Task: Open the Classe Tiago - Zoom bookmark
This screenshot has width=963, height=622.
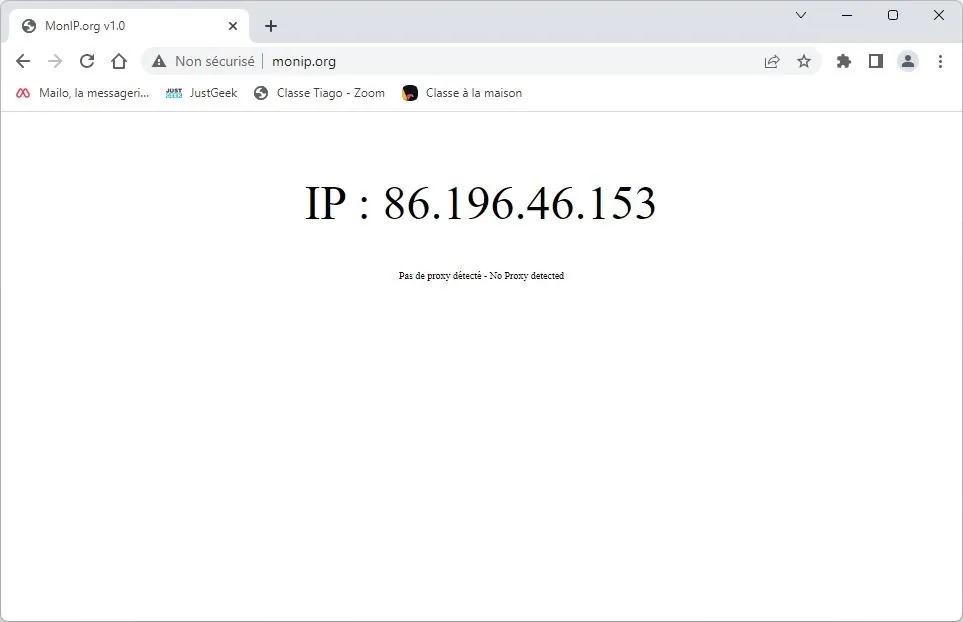Action: (319, 93)
